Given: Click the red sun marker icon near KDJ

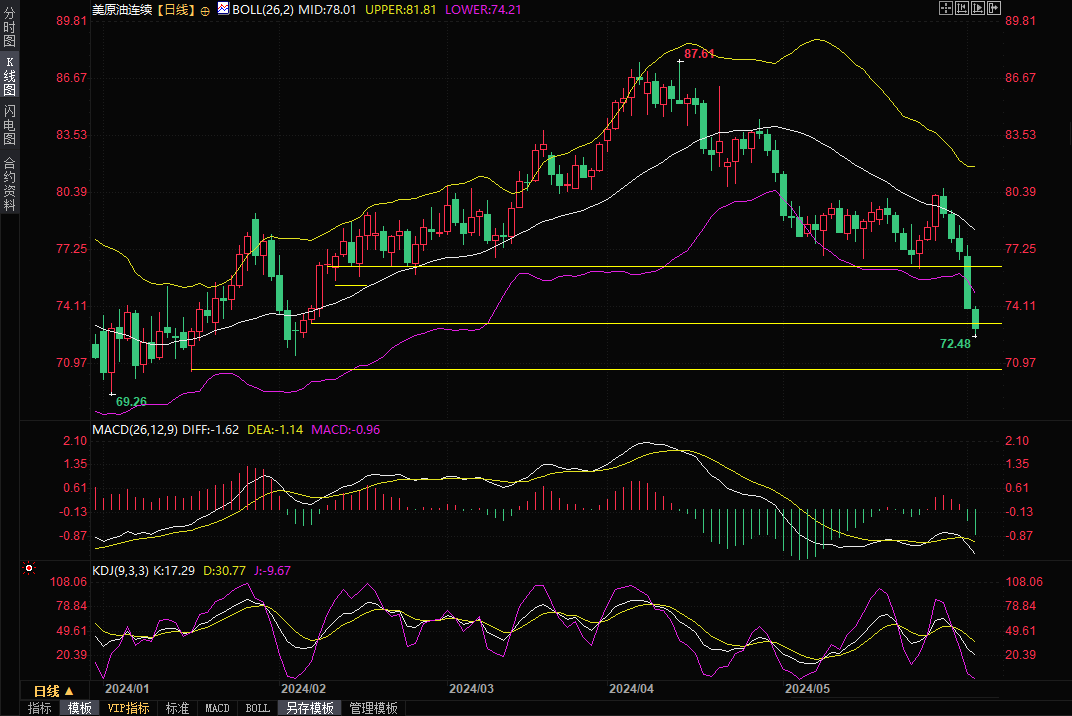Looking at the screenshot, I should pyautogui.click(x=28, y=570).
